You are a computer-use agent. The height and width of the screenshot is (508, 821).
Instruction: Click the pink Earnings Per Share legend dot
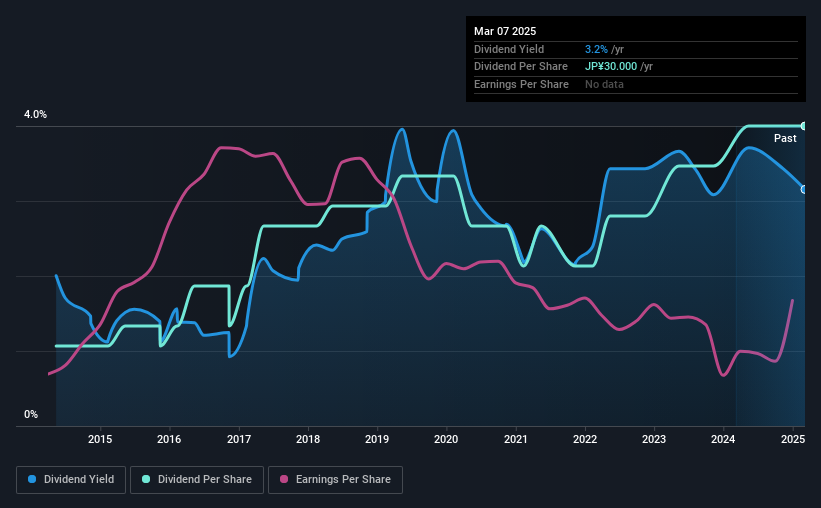pyautogui.click(x=284, y=479)
